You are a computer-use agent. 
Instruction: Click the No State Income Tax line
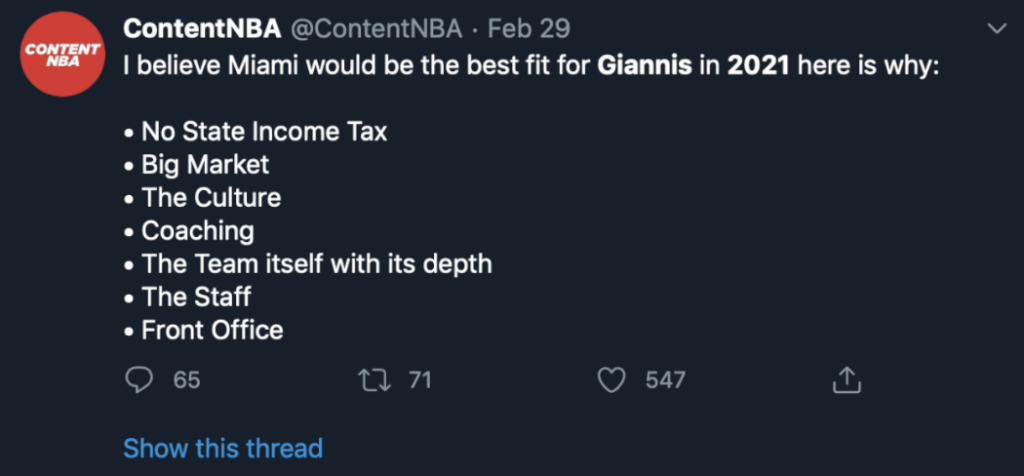click(x=255, y=133)
